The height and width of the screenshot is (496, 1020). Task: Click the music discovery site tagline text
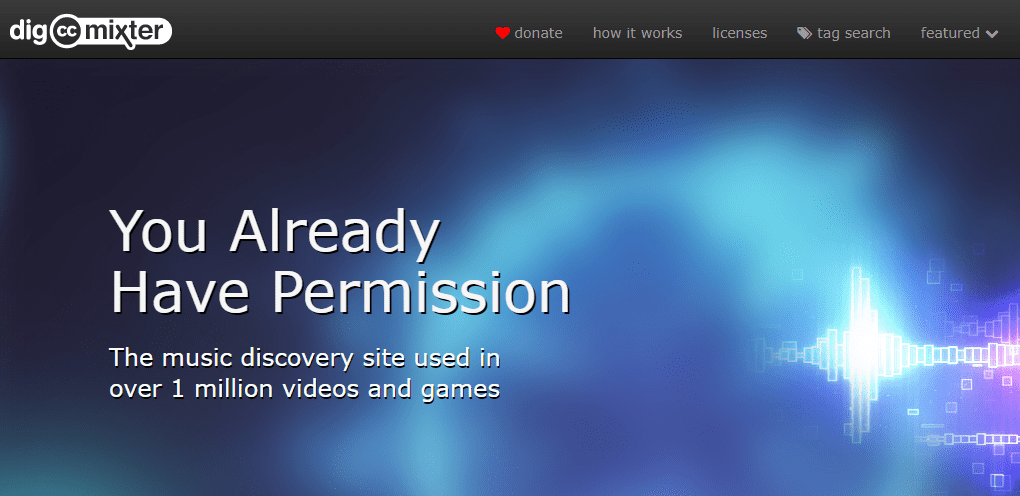[304, 373]
